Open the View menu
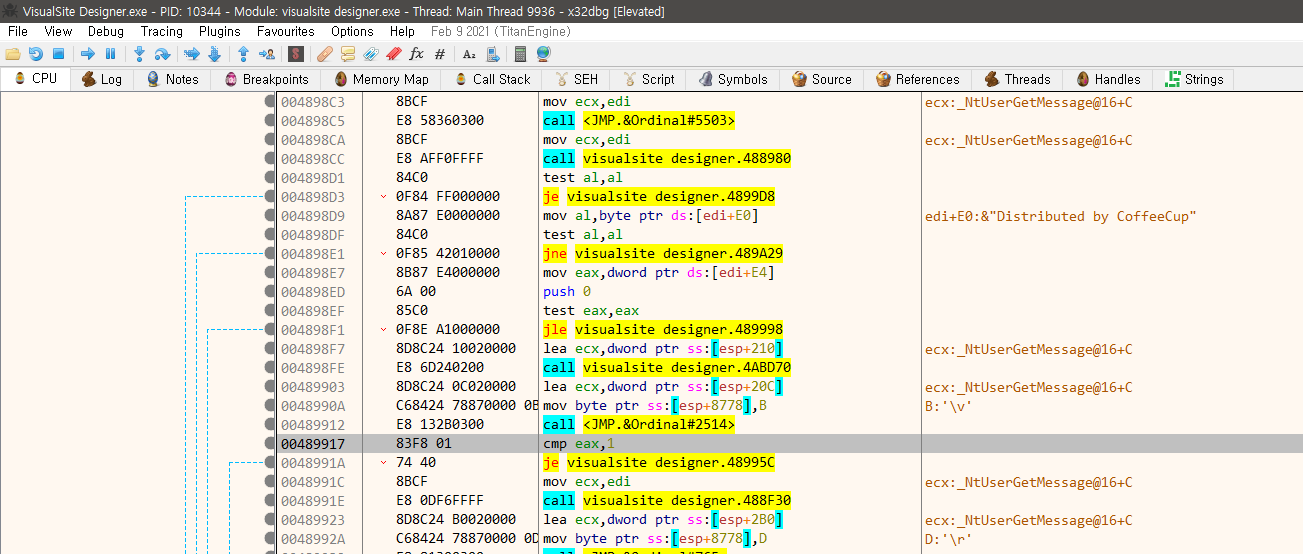The width and height of the screenshot is (1303, 554). pyautogui.click(x=58, y=31)
